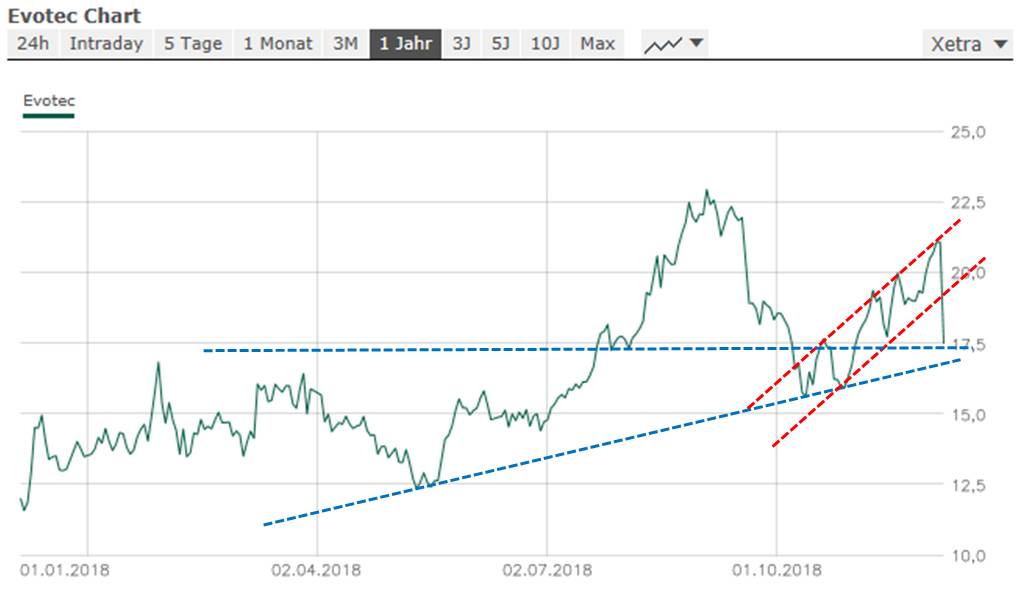Toggle the Evotec series in the legend
This screenshot has height=609, width=1022.
coord(49,101)
